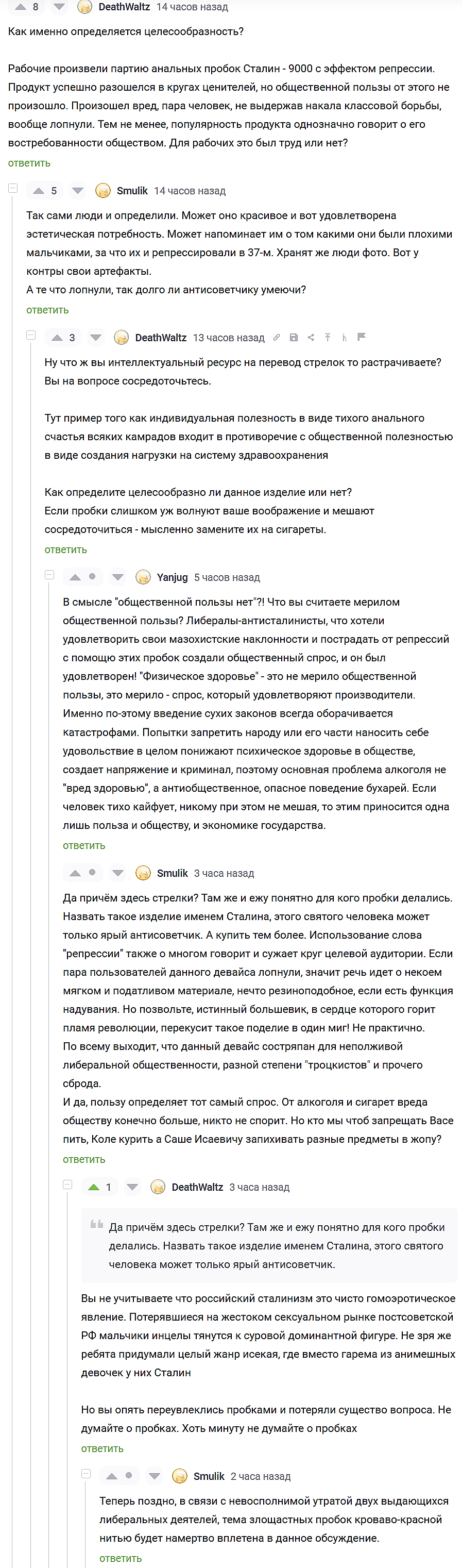Report comment using the flag icon

362,337
